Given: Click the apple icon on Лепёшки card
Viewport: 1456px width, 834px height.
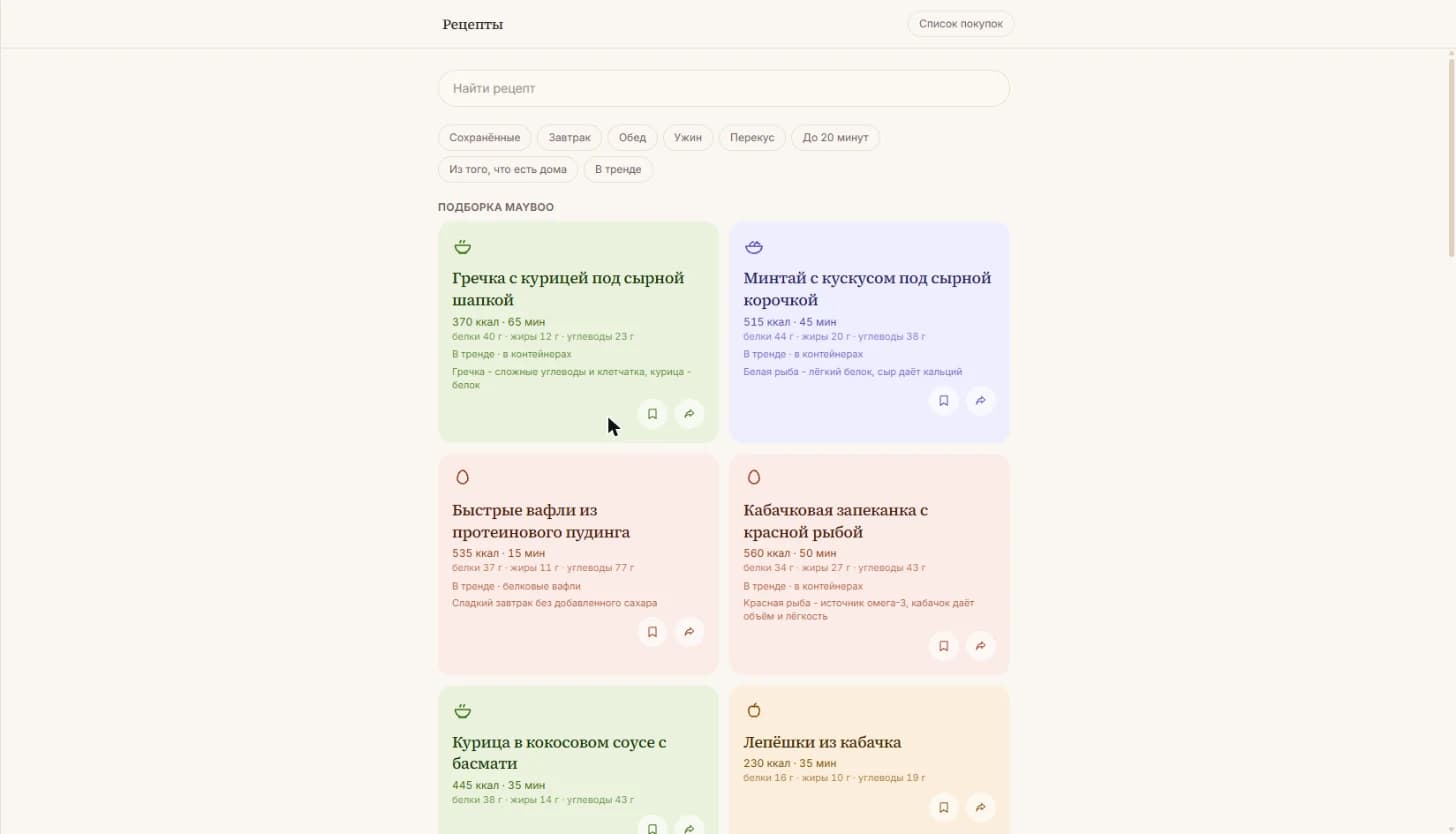Looking at the screenshot, I should (754, 710).
